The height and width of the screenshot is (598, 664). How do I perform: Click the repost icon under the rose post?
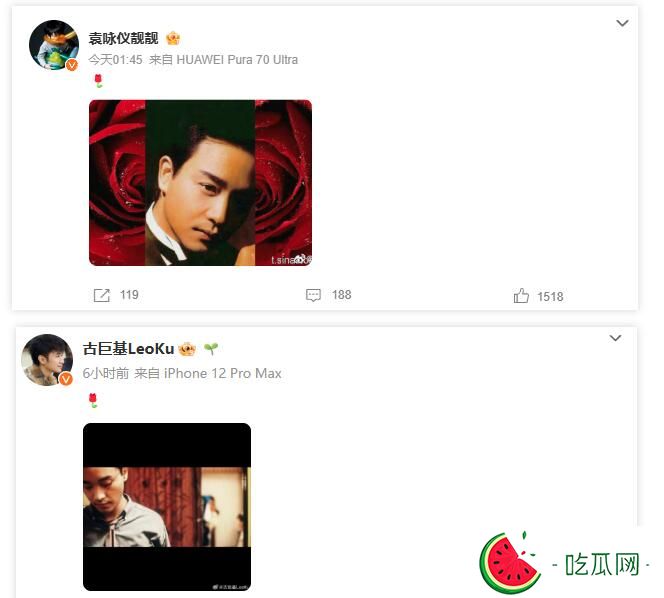(102, 295)
